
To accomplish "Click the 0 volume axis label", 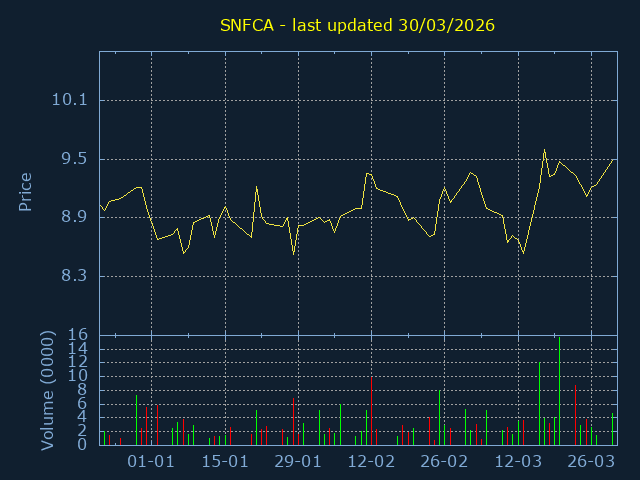I will click(82, 444).
